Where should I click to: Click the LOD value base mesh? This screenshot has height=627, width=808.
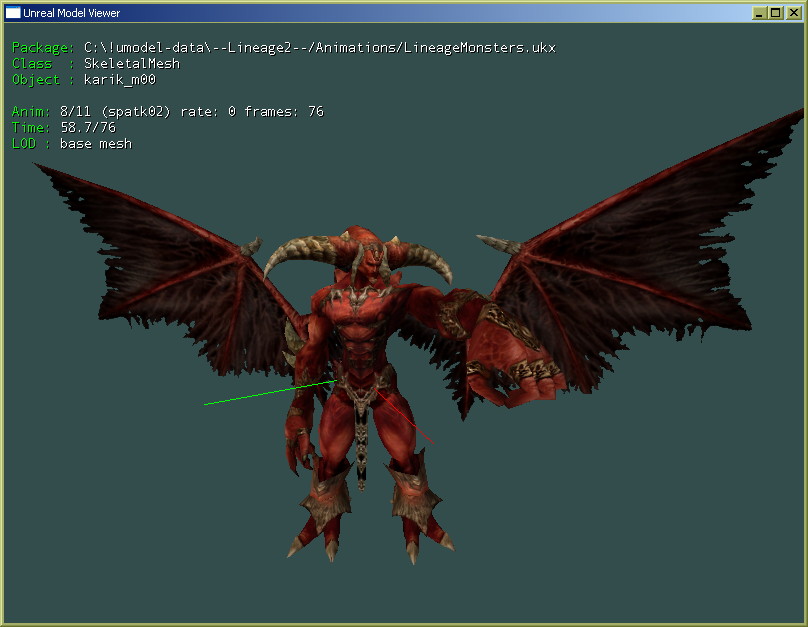point(96,144)
